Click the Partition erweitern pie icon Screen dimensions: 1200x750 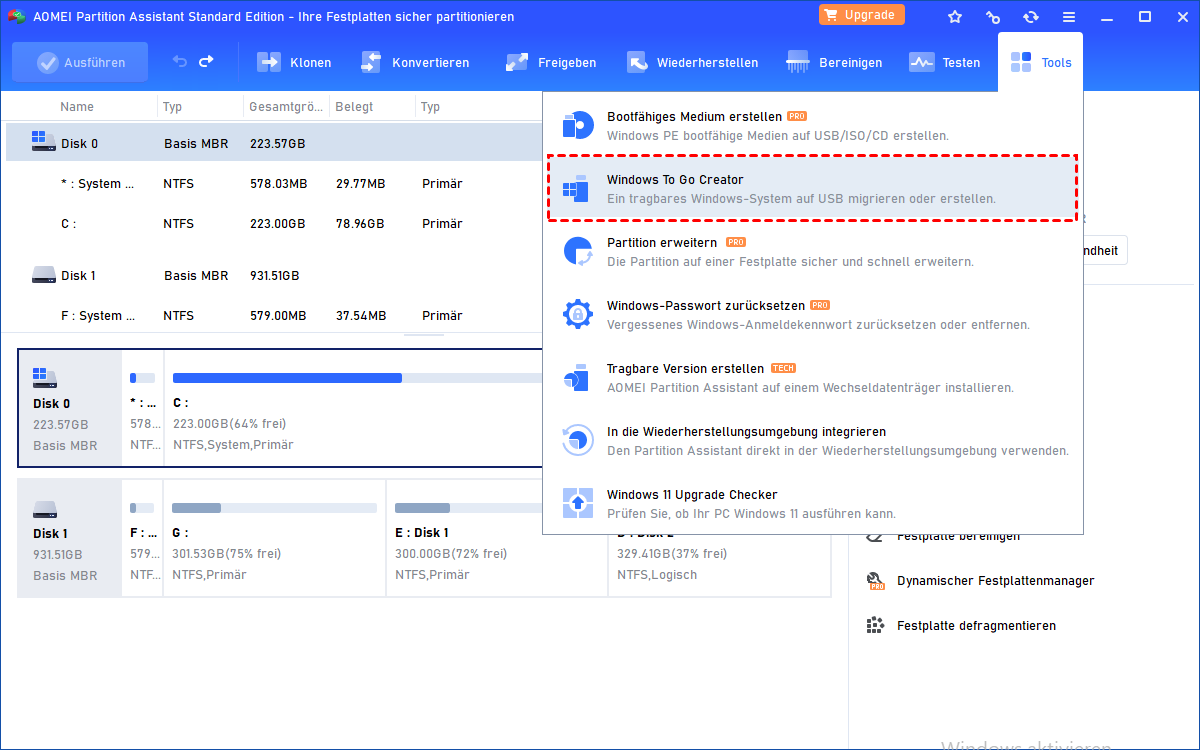point(578,251)
